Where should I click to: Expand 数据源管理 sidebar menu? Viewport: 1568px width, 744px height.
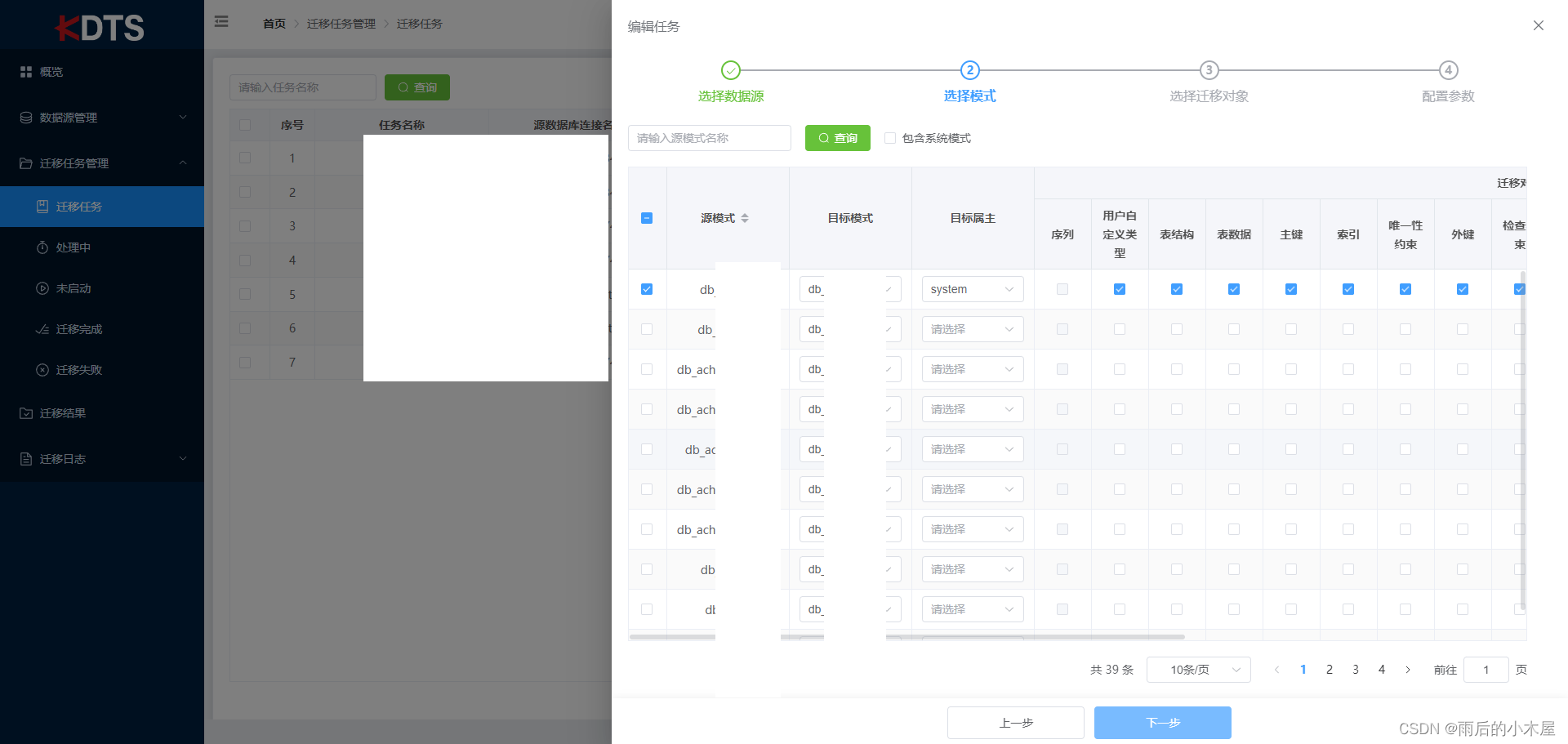click(x=102, y=118)
